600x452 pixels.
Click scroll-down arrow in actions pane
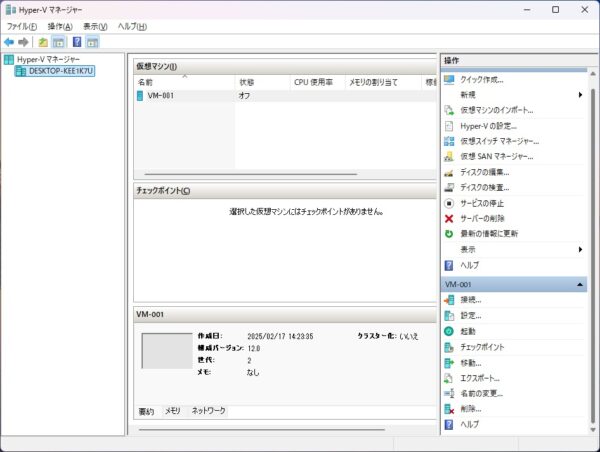tap(593, 430)
